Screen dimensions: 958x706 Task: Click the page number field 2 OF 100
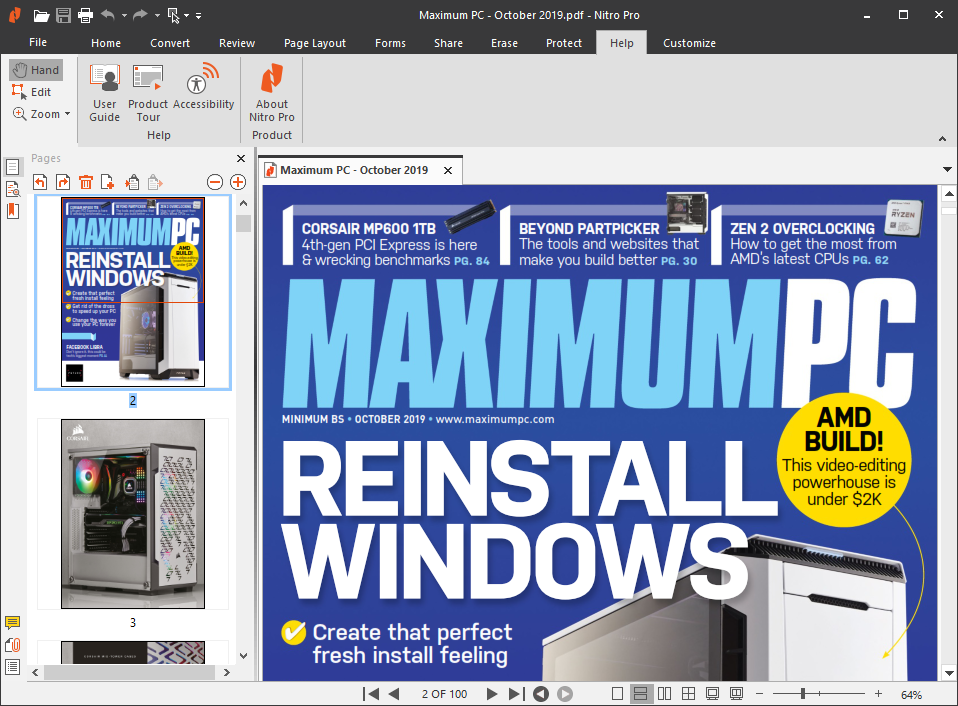[x=444, y=694]
